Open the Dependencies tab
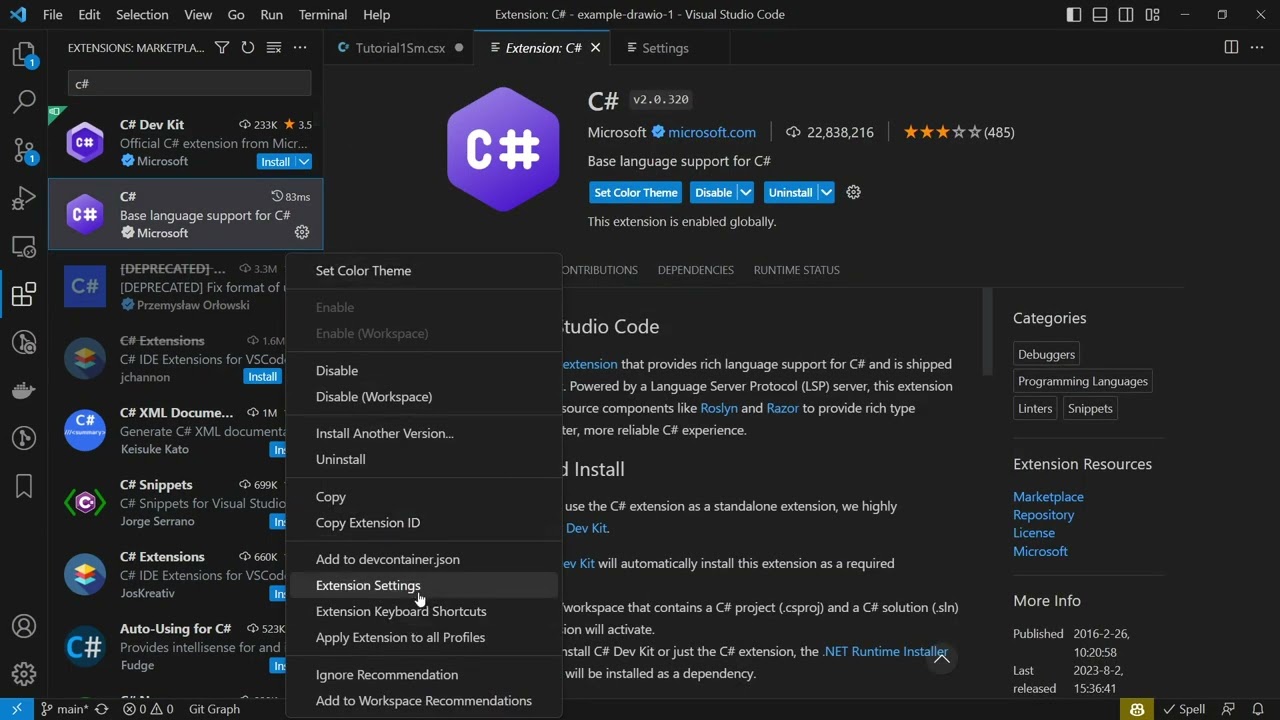Viewport: 1280px width, 720px height. 696,270
